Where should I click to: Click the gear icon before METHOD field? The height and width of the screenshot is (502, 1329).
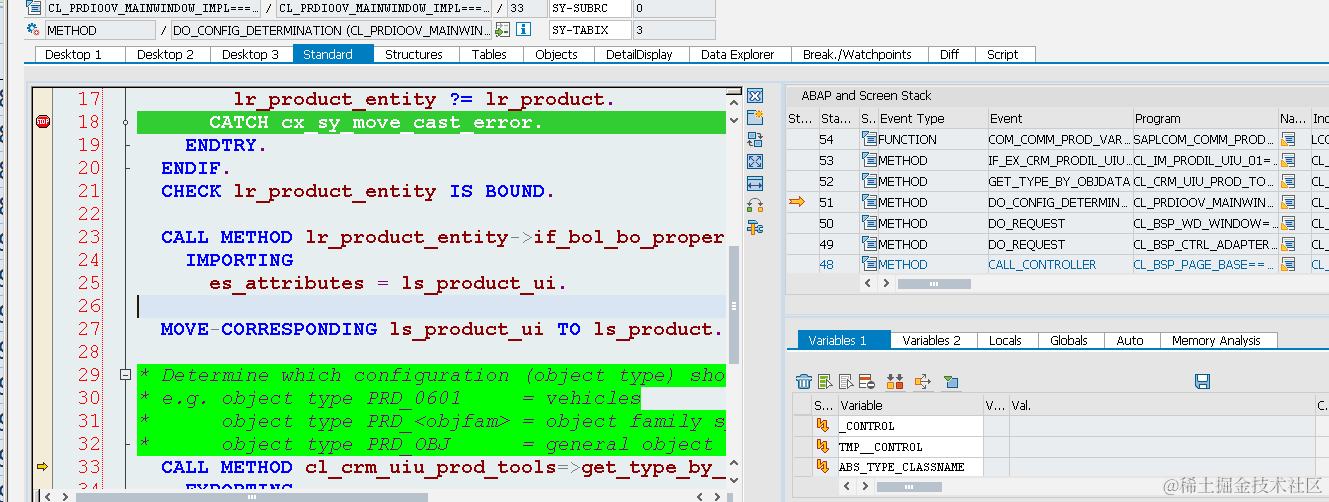(x=33, y=30)
